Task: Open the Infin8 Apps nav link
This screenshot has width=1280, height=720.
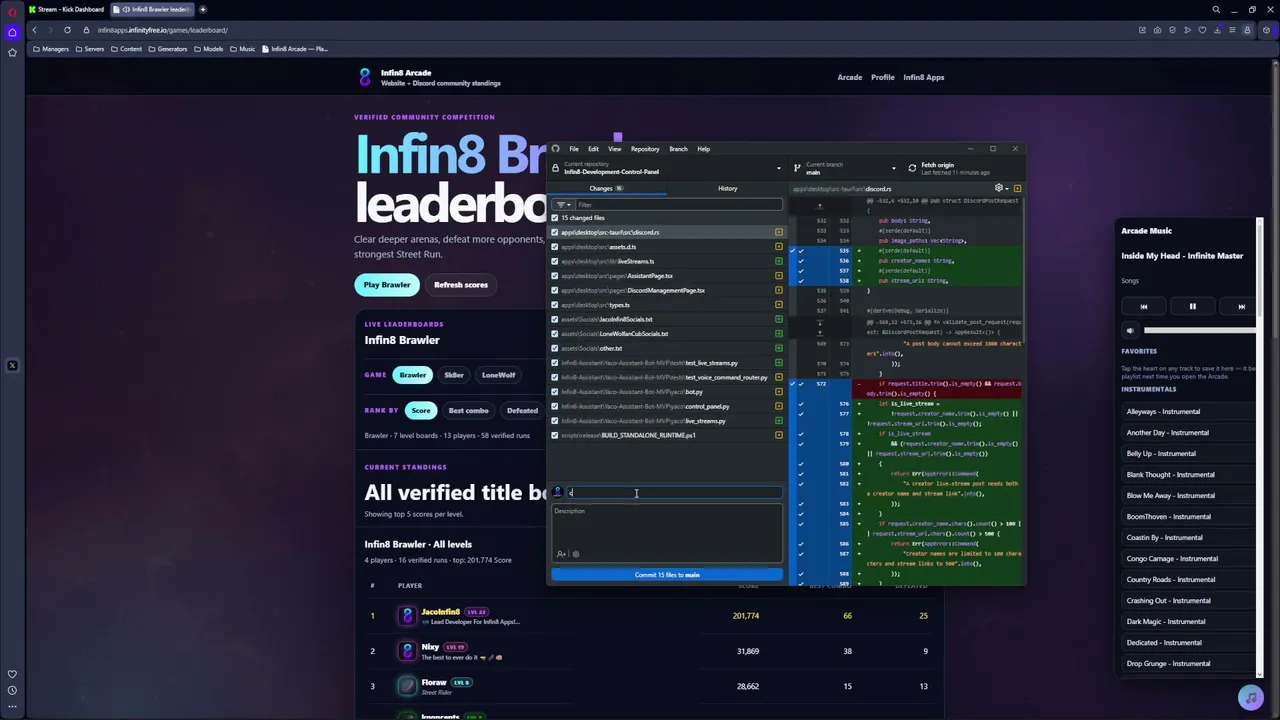Action: [924, 77]
